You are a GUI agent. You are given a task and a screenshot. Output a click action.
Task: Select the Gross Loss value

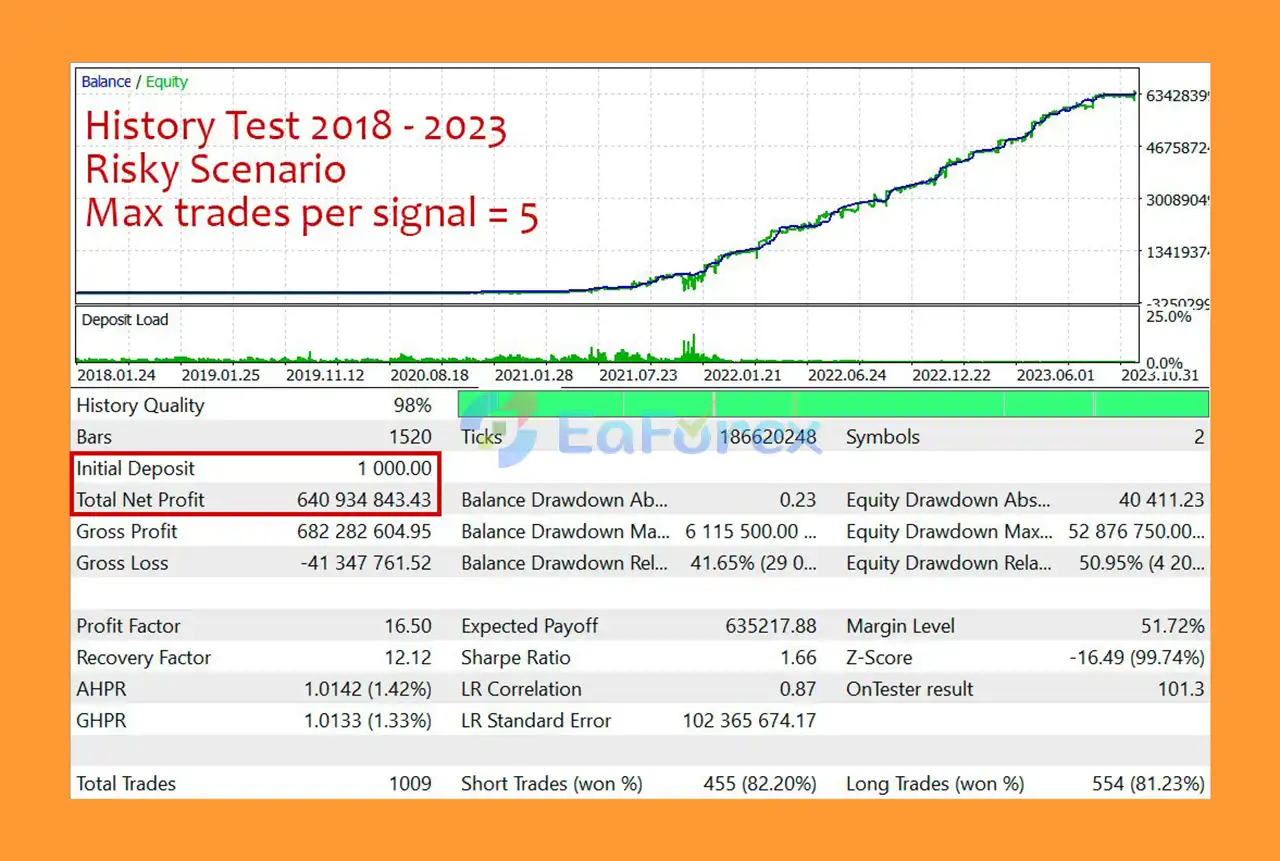tap(366, 563)
